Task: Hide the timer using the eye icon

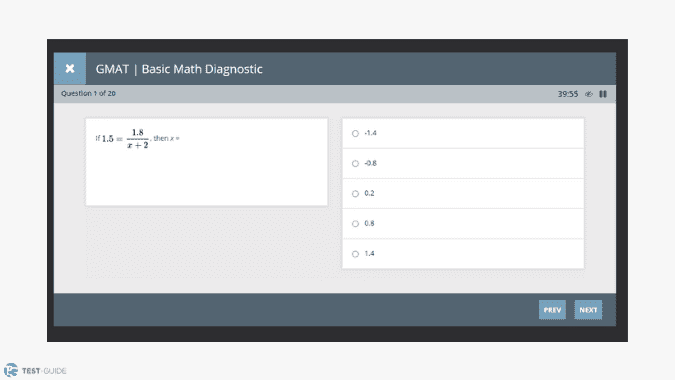Action: click(x=589, y=94)
